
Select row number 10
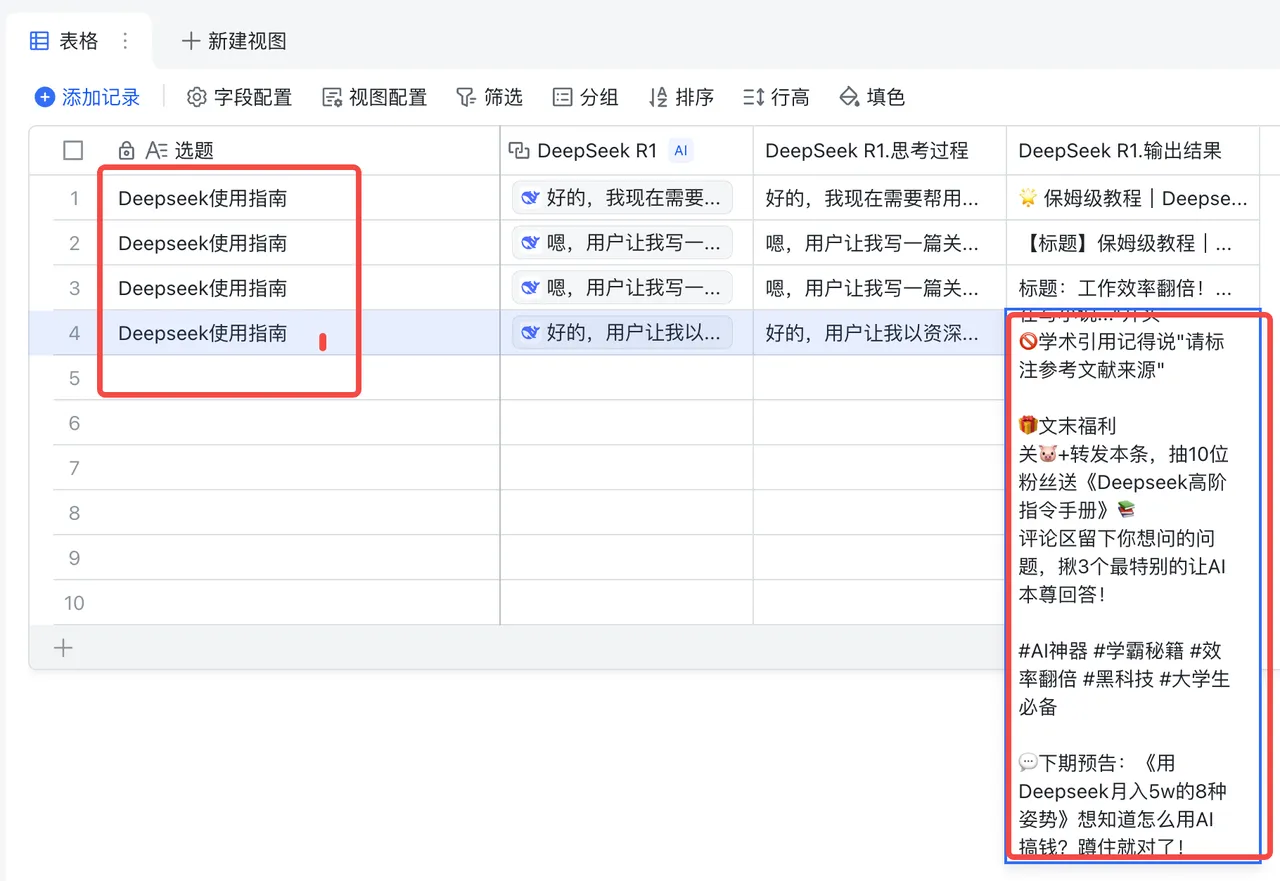(x=74, y=603)
